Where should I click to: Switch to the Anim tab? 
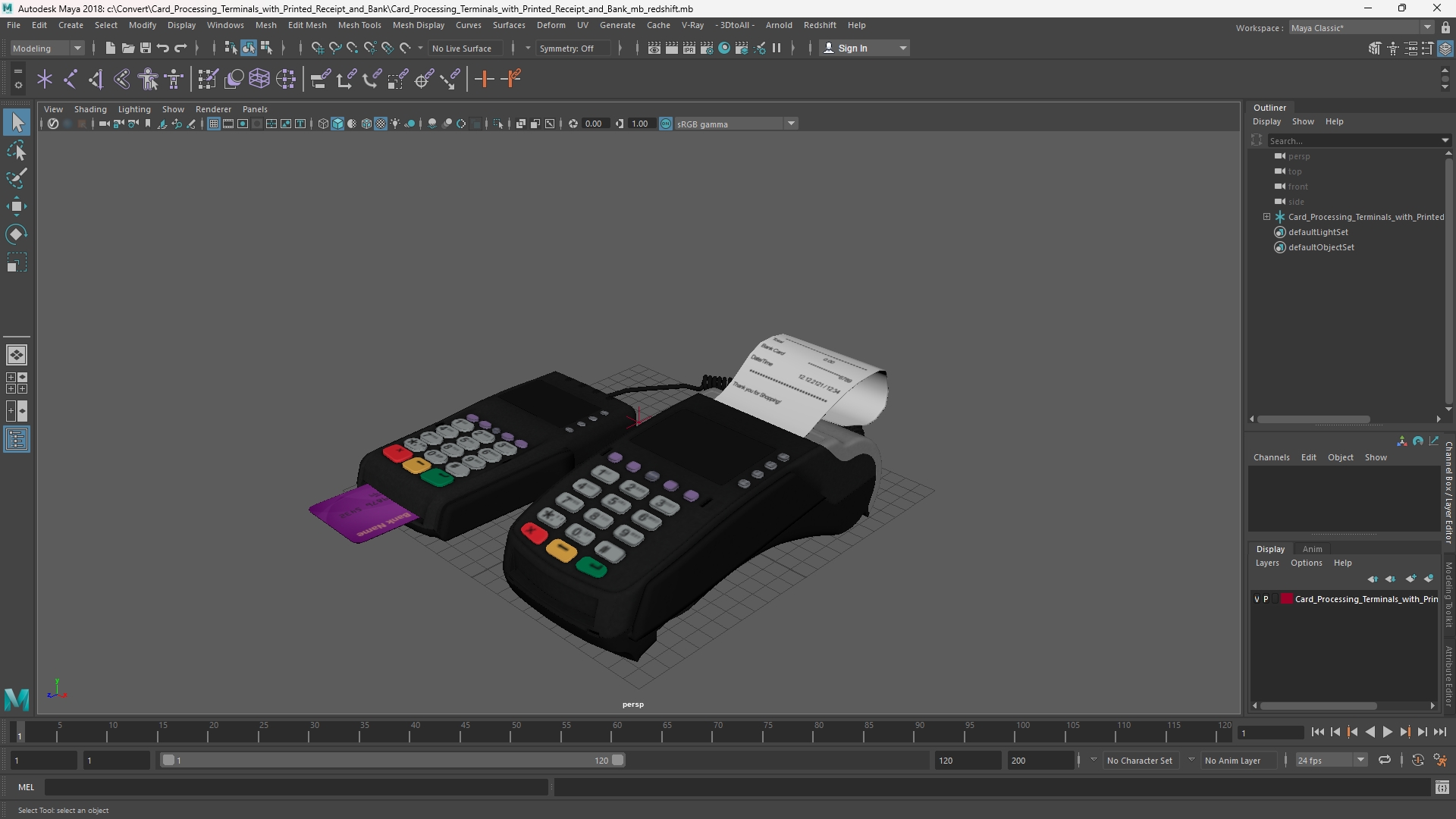coord(1312,549)
